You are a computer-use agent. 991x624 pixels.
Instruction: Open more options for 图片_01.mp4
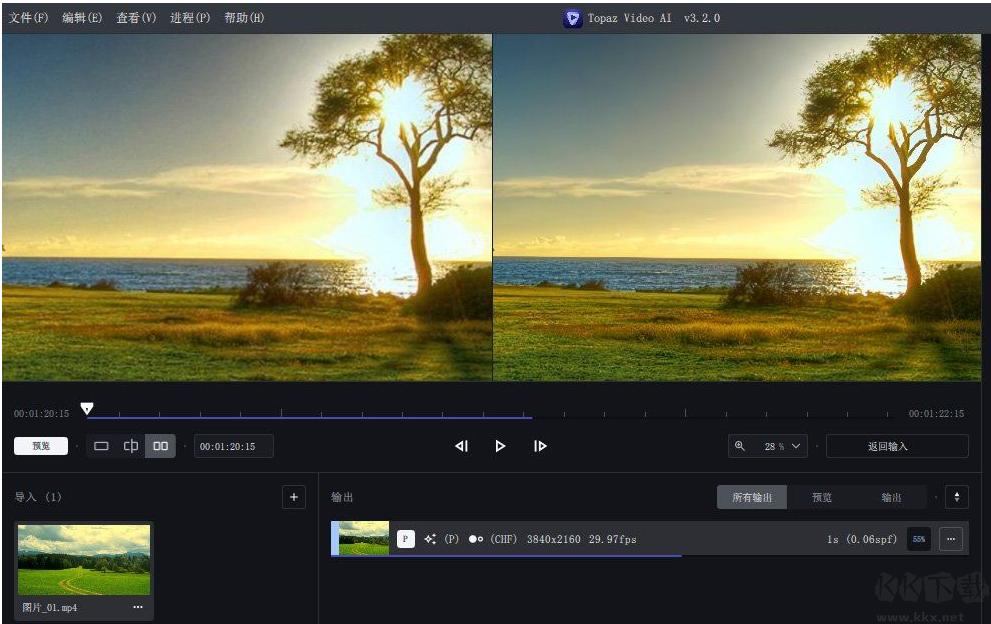(x=138, y=607)
